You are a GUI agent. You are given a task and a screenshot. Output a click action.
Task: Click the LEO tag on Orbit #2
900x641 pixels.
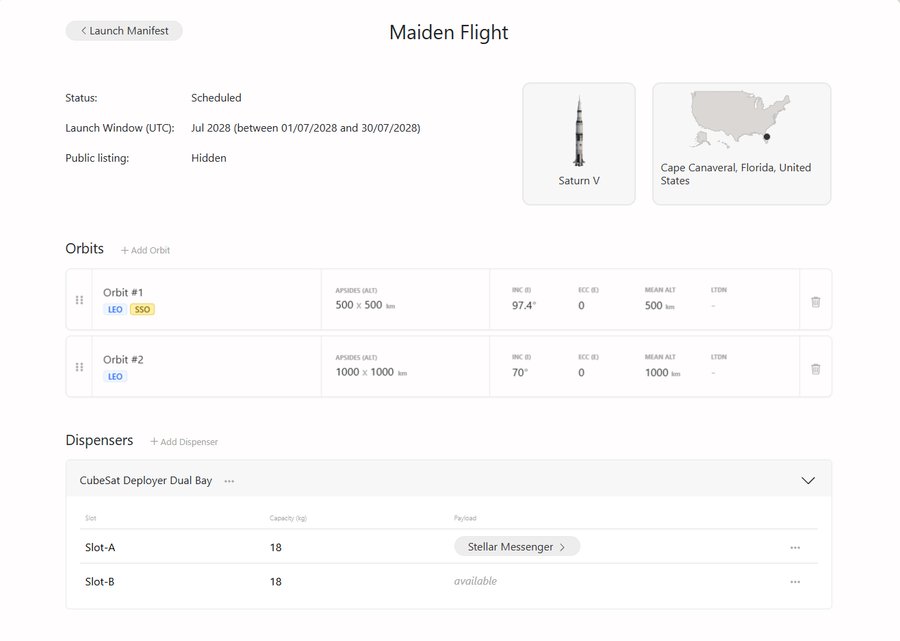(x=115, y=376)
